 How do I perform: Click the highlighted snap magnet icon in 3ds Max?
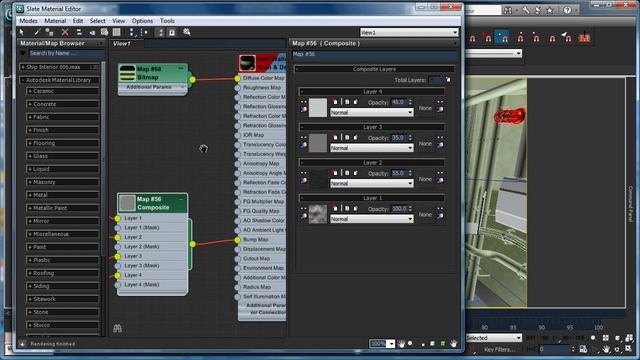coord(502,37)
